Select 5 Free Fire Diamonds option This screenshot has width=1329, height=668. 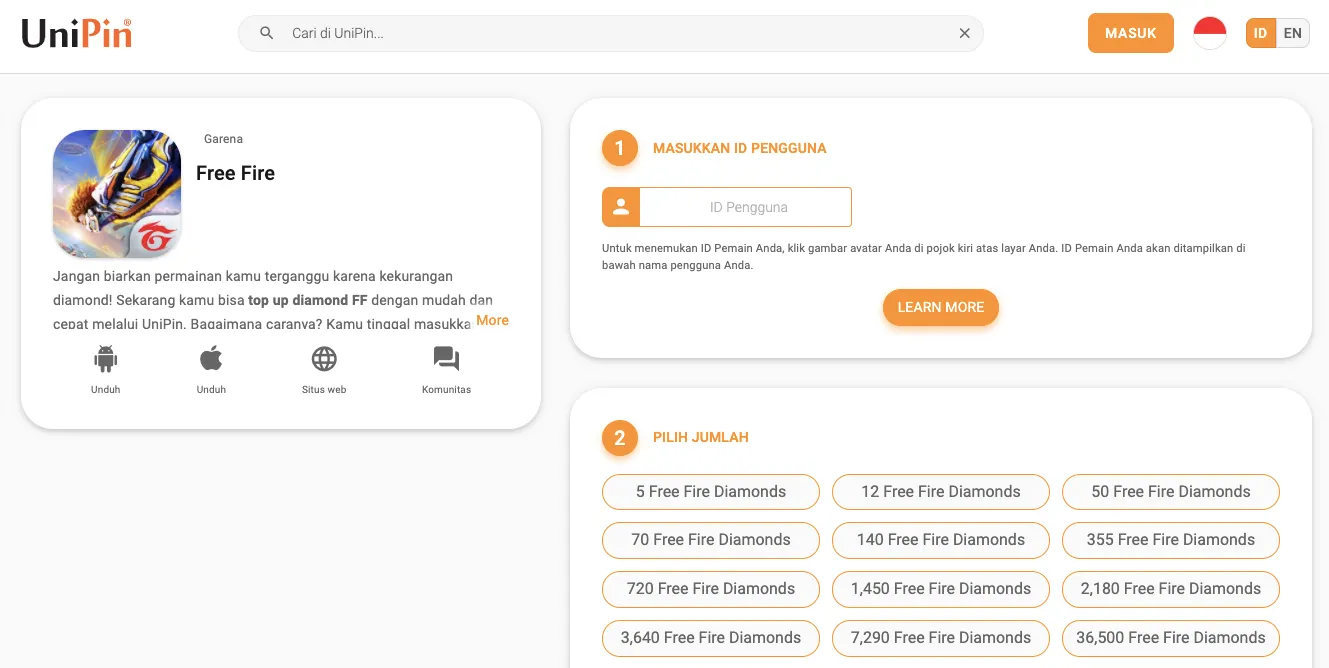click(x=710, y=492)
